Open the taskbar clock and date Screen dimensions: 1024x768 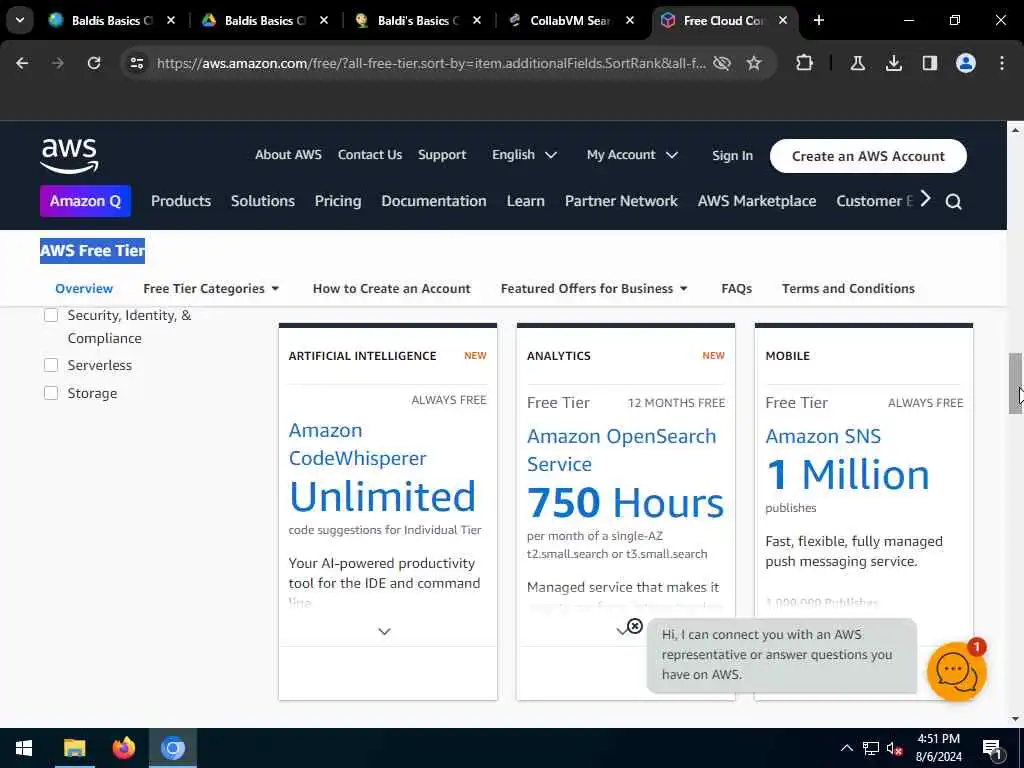pos(938,748)
